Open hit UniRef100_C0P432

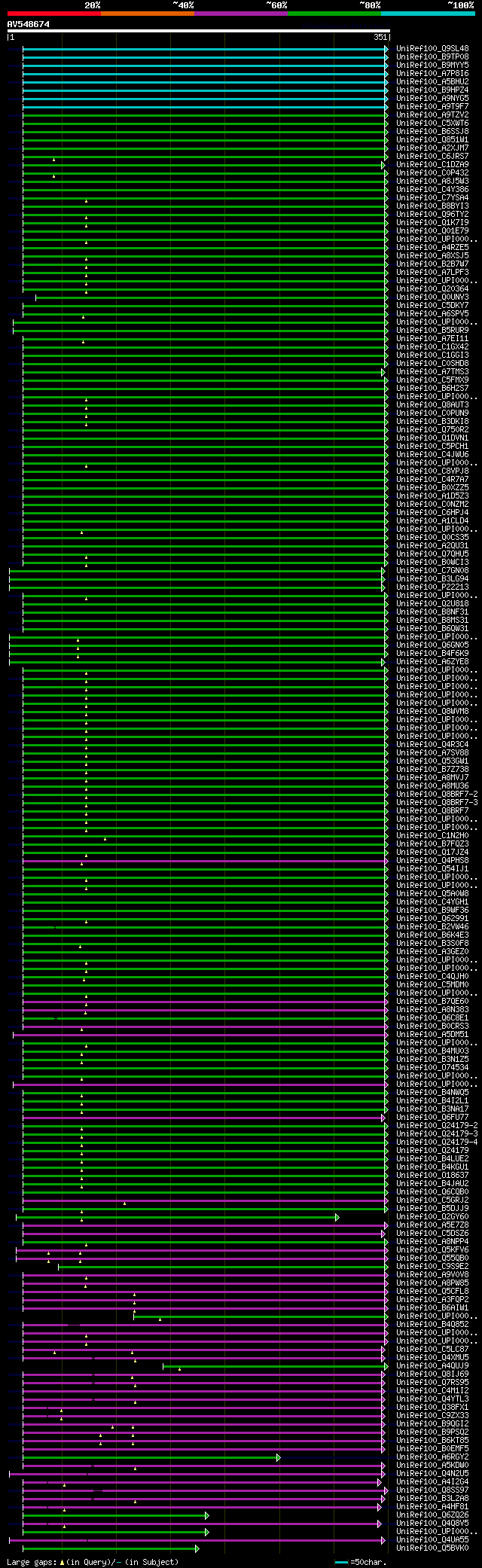[432, 173]
